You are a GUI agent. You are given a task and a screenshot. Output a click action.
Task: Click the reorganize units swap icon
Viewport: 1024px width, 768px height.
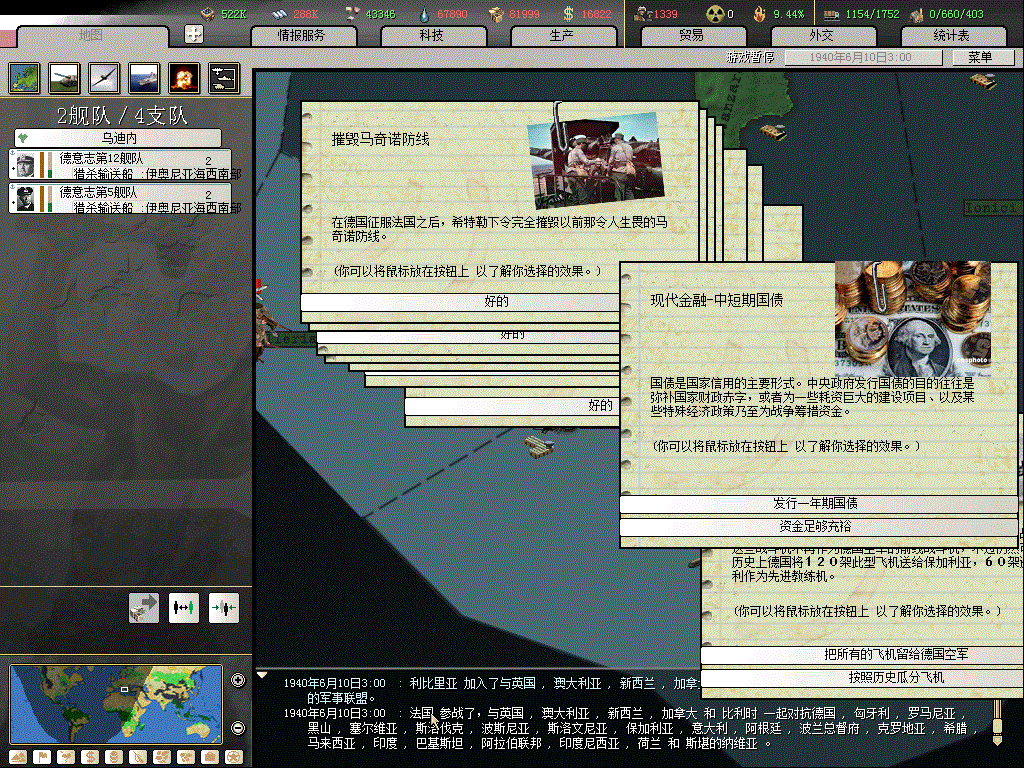183,607
